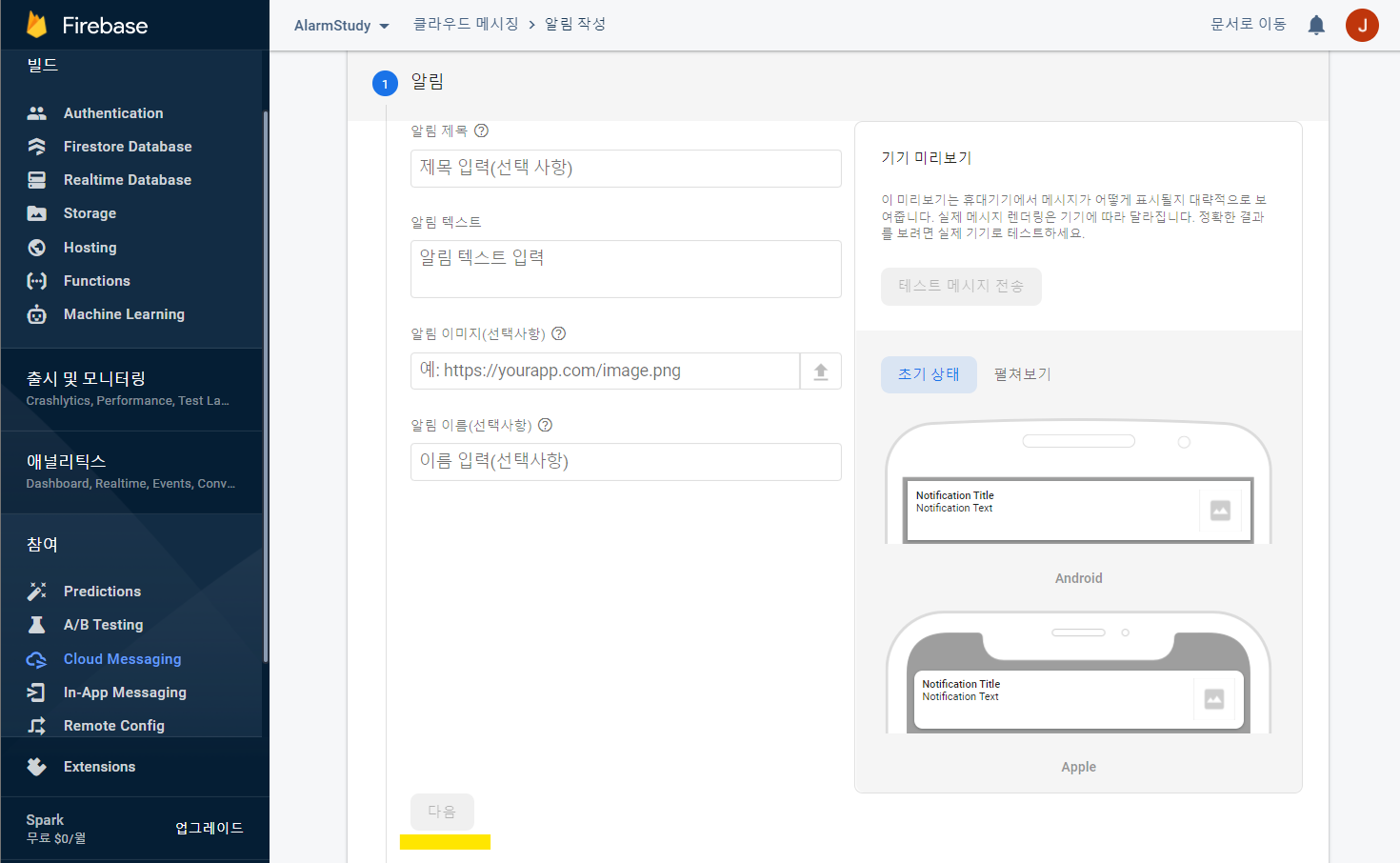This screenshot has height=863, width=1400.
Task: Expand the 출시 및 모니터링 section
Action: [131, 389]
